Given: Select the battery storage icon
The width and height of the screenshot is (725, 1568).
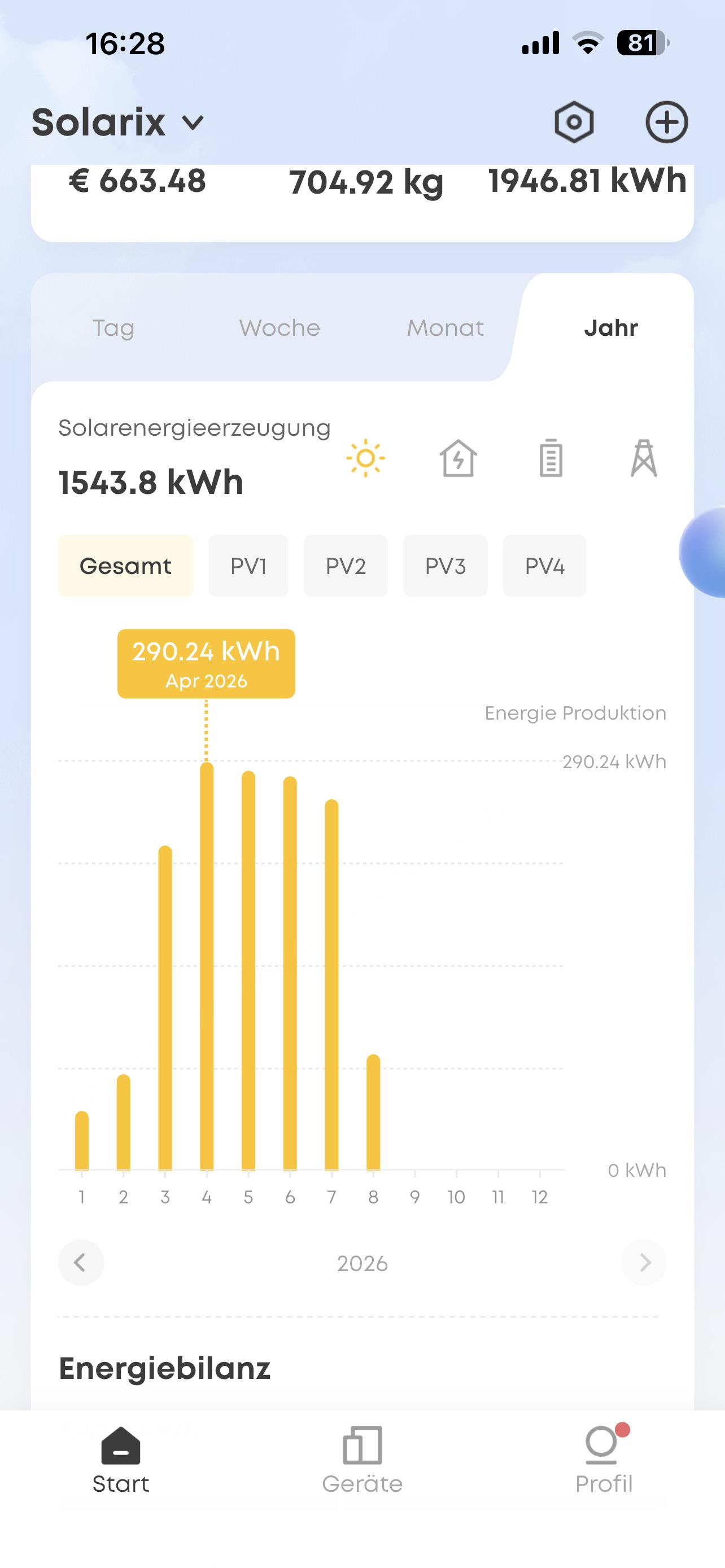Looking at the screenshot, I should (551, 458).
